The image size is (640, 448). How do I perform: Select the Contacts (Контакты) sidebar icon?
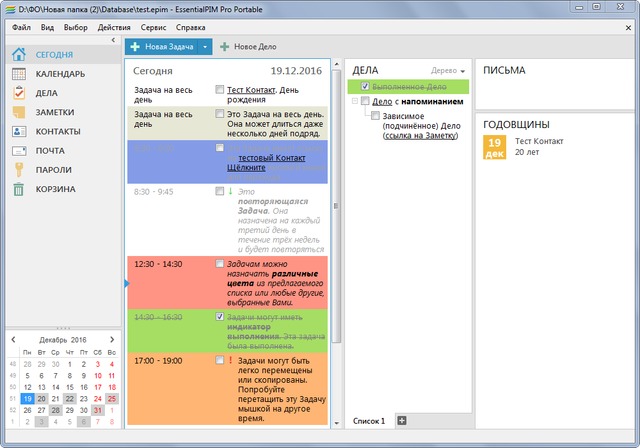19,131
